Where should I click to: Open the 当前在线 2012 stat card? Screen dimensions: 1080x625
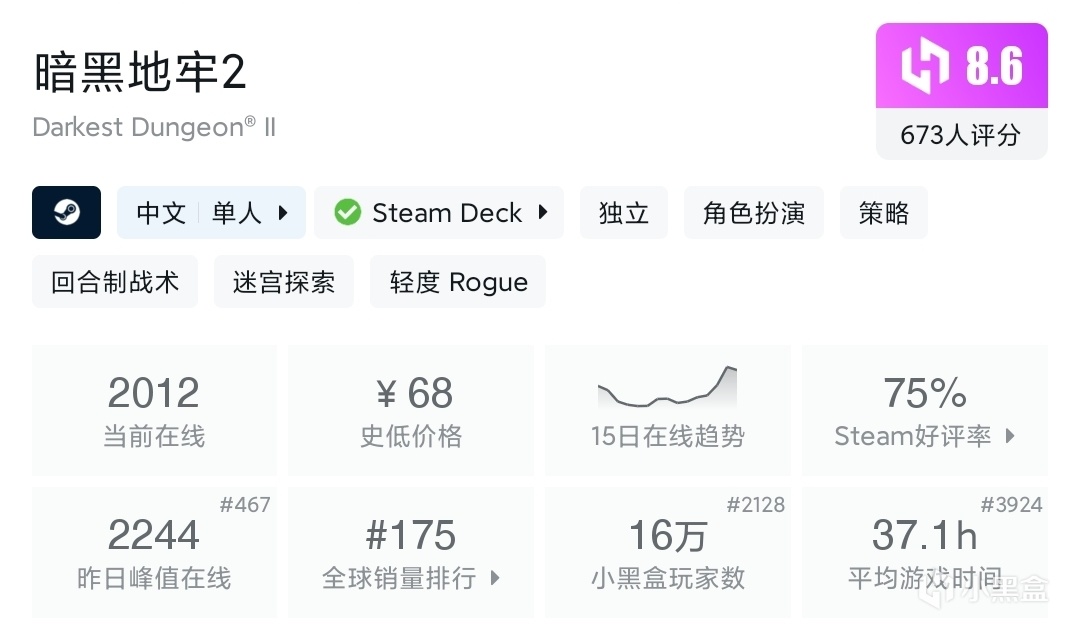coord(154,411)
